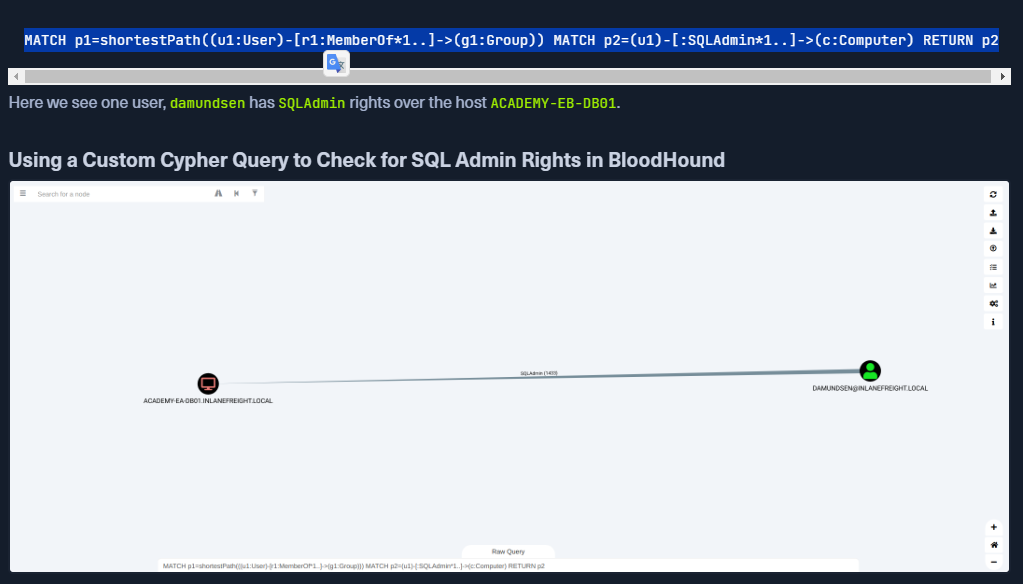The width and height of the screenshot is (1023, 584).
Task: Open the About info panel
Action: click(x=993, y=321)
